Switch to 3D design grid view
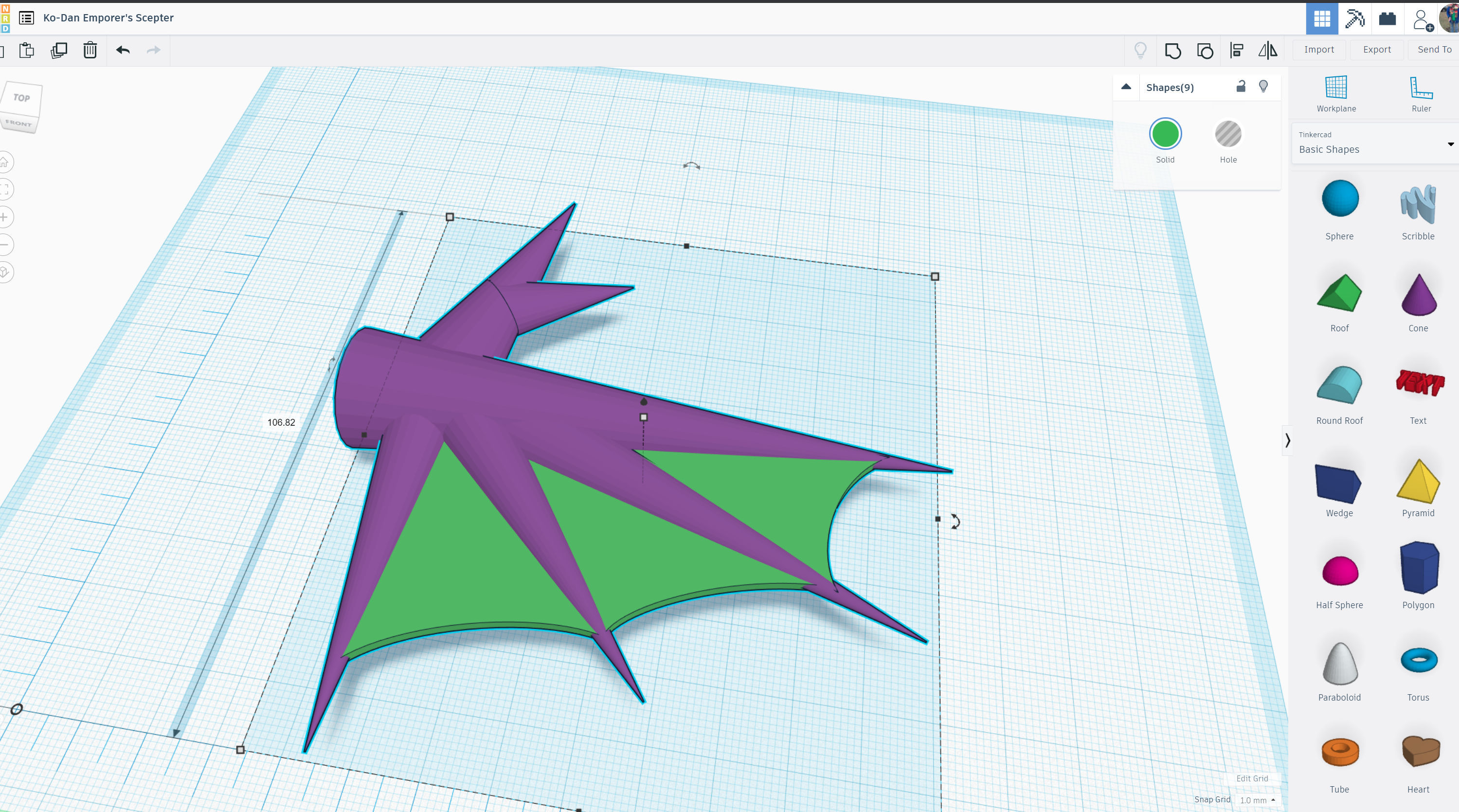Viewport: 1459px width, 812px height. click(x=1322, y=18)
